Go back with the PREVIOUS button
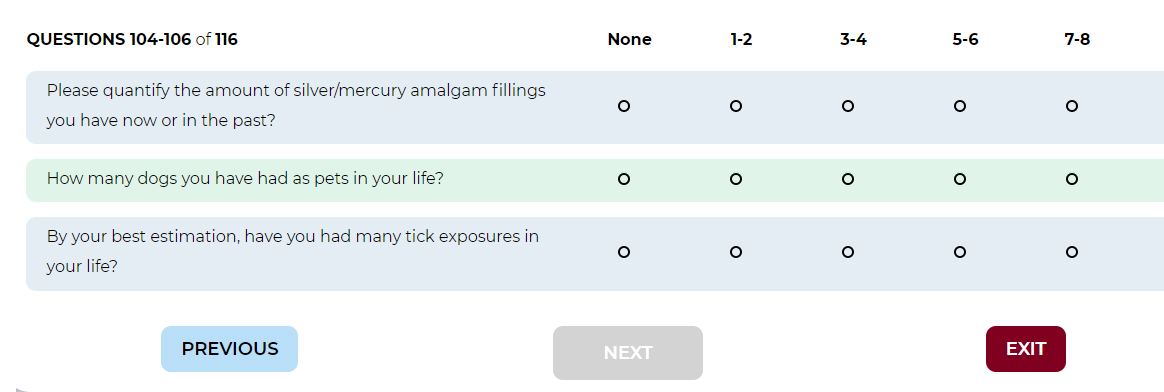 click(x=229, y=349)
